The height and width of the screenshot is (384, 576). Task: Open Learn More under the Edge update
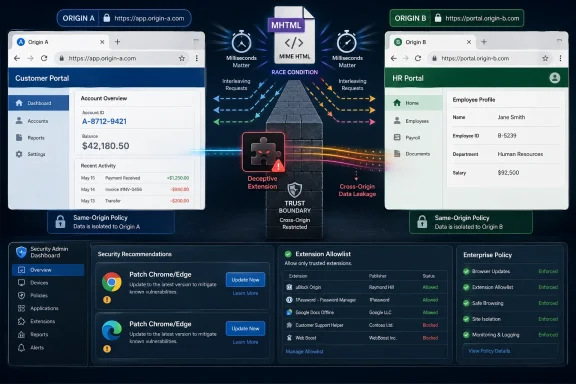[x=245, y=342]
